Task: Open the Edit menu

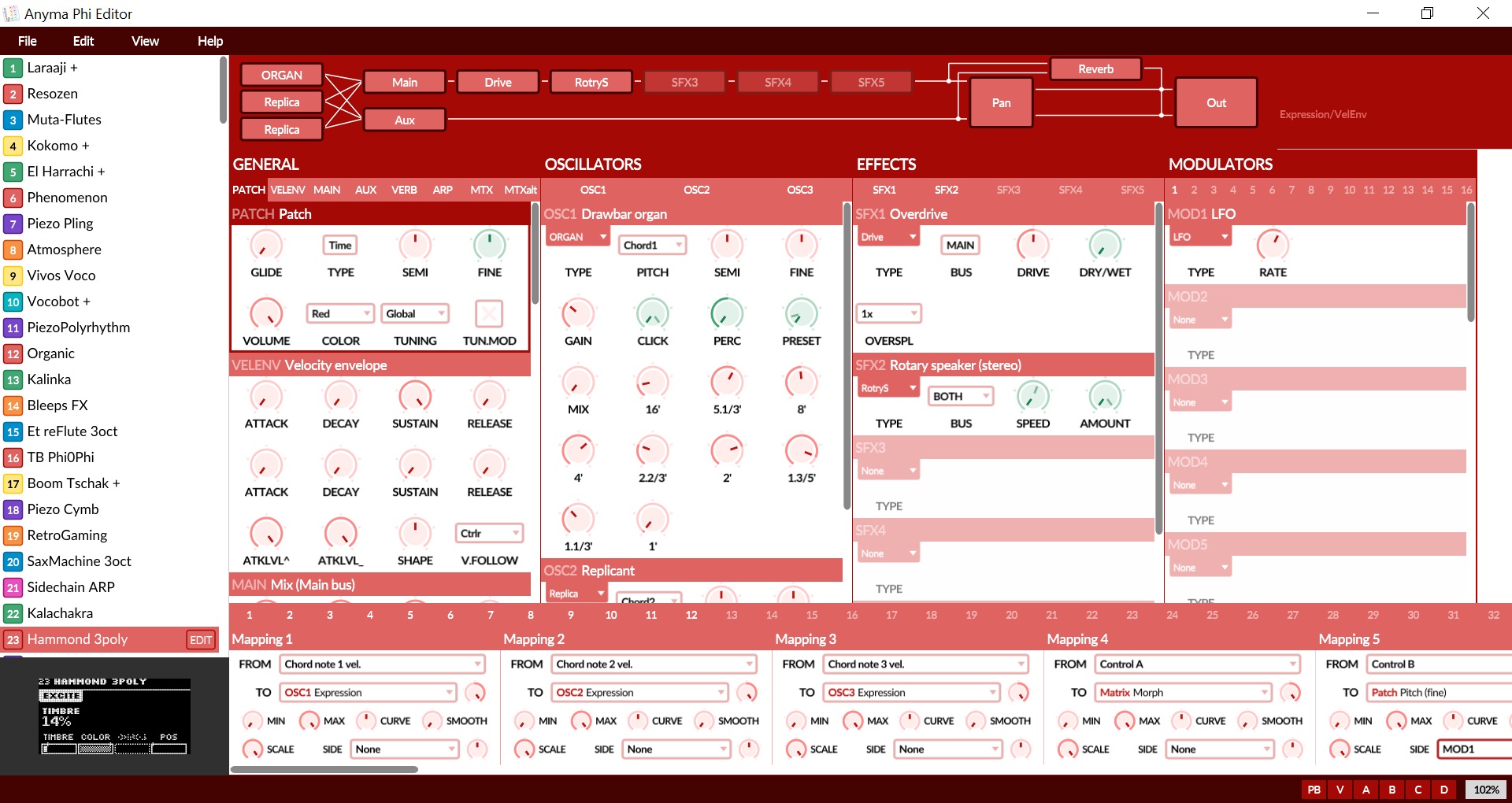Action: tap(83, 41)
